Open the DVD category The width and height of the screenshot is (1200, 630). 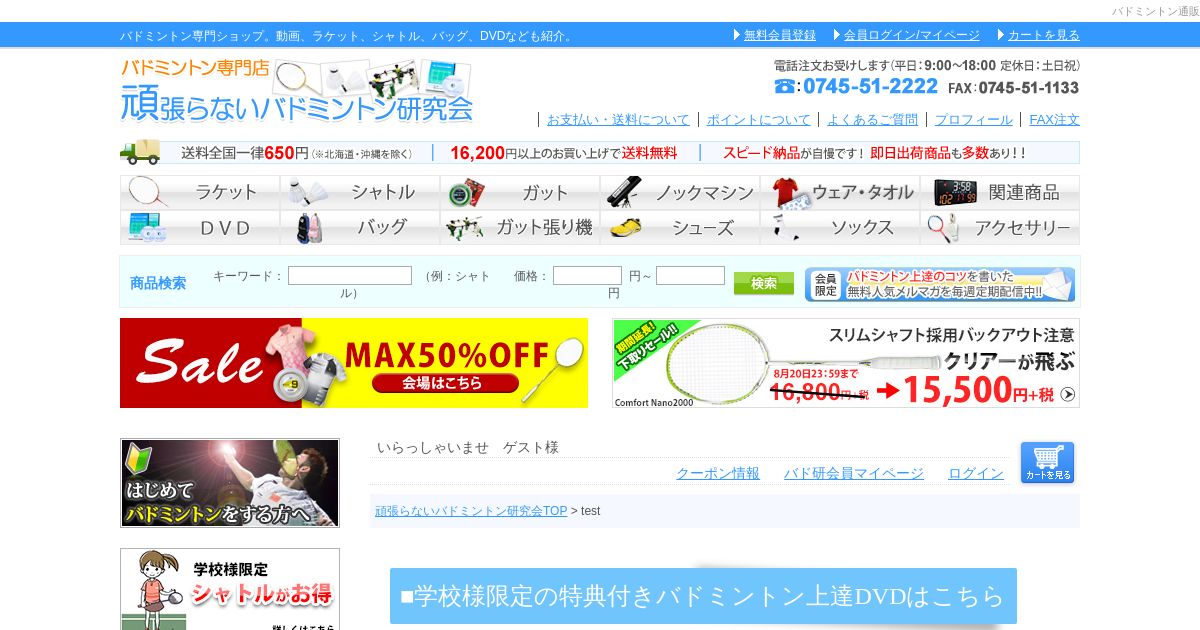(x=200, y=227)
